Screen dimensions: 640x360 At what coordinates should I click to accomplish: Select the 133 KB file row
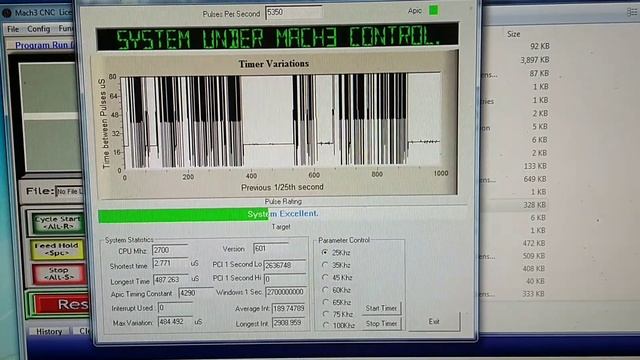click(x=535, y=166)
